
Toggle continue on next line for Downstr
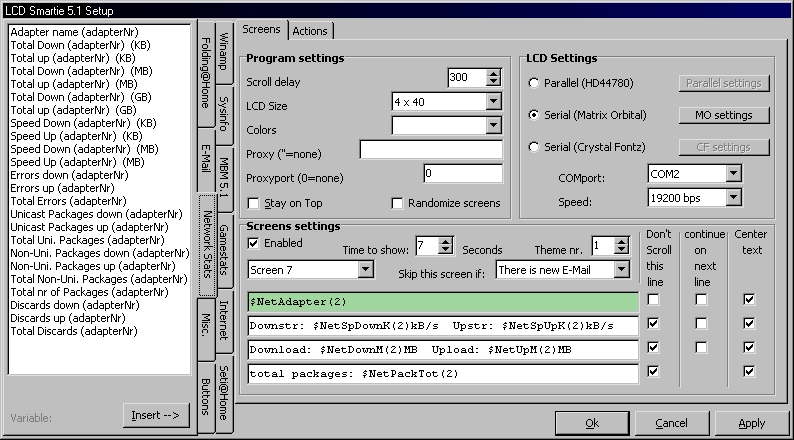coord(701,324)
